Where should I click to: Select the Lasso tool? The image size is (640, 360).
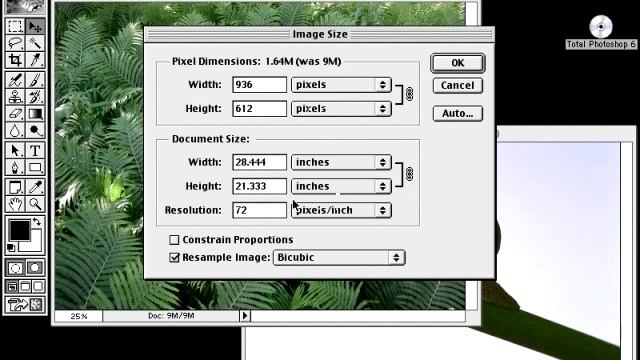click(15, 43)
